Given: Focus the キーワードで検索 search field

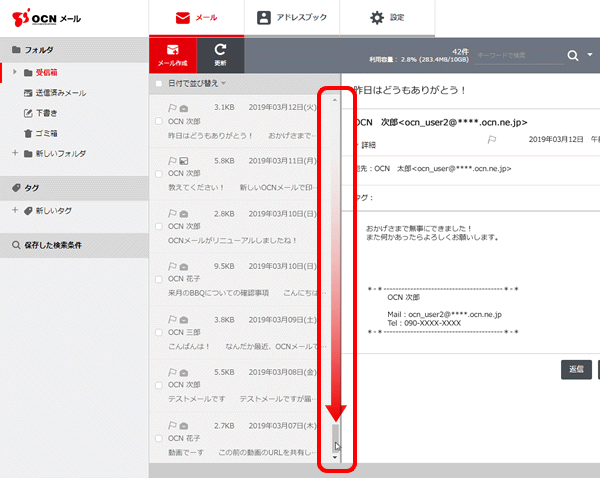Looking at the screenshot, I should pos(520,55).
